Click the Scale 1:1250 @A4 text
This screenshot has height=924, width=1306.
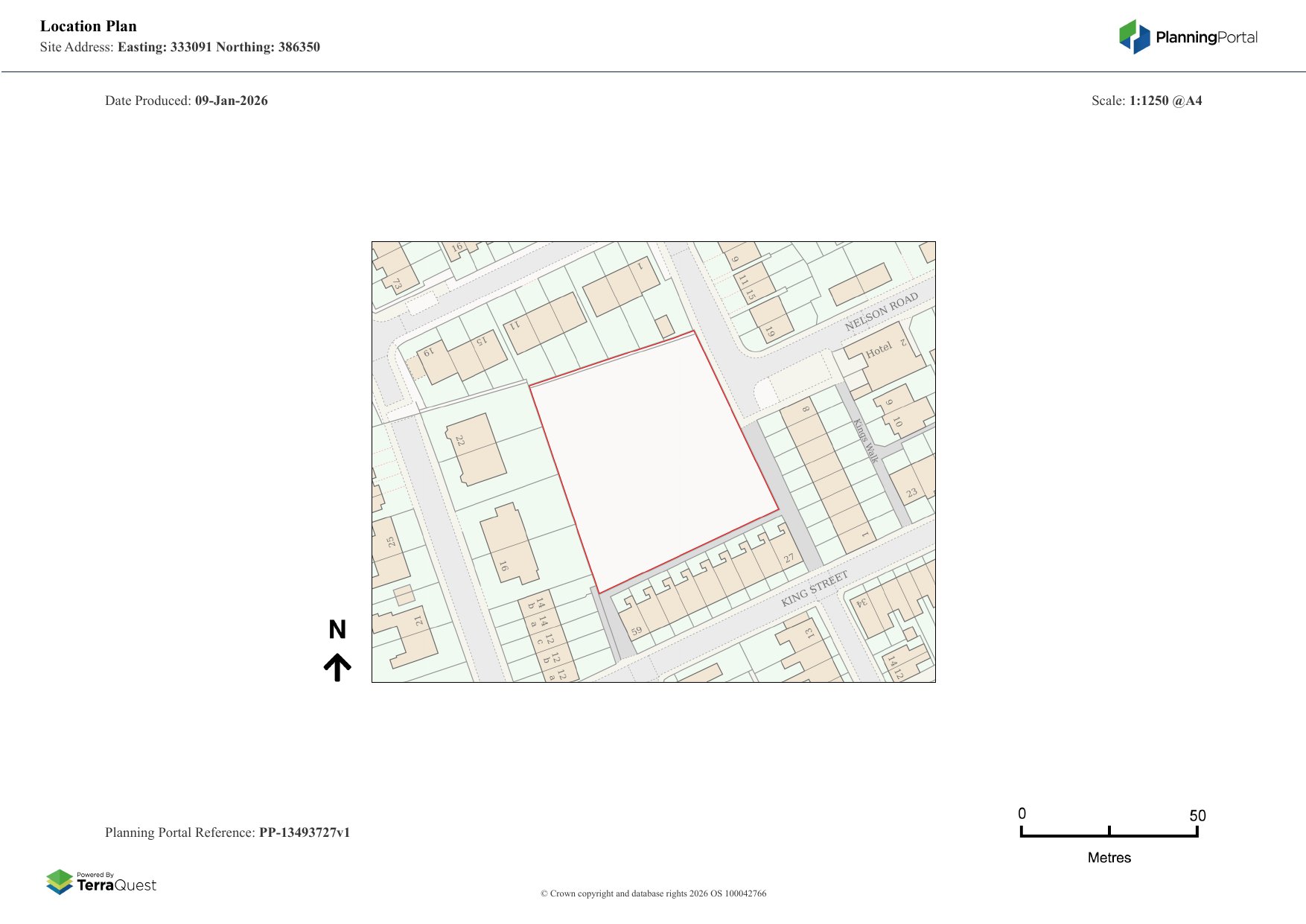pyautogui.click(x=1146, y=101)
